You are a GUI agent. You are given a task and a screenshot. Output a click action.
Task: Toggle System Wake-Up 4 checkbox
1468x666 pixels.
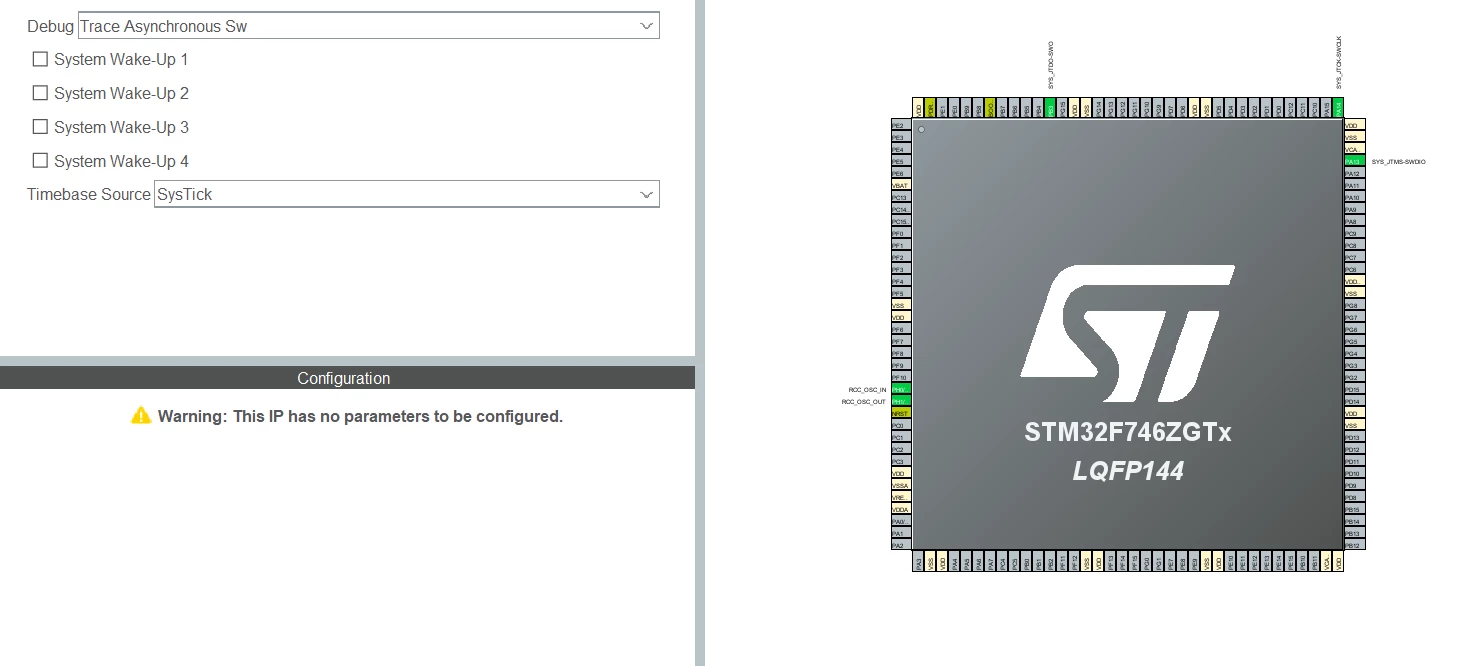pos(40,161)
